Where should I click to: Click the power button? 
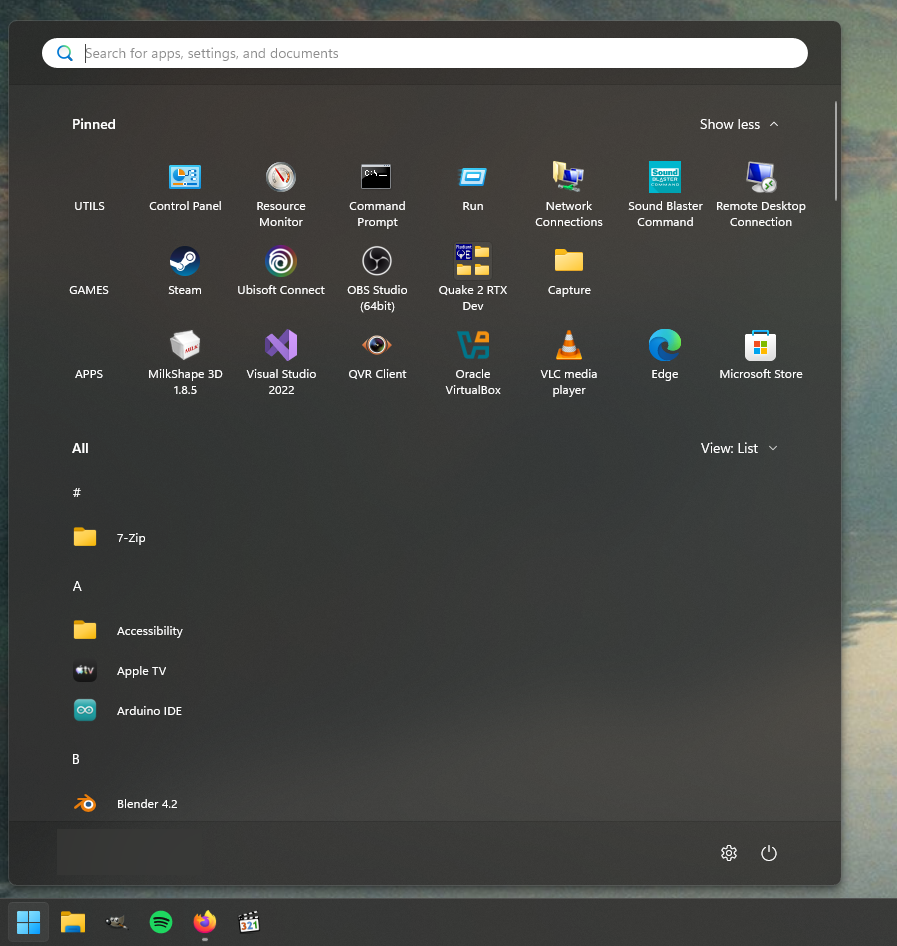(x=769, y=853)
